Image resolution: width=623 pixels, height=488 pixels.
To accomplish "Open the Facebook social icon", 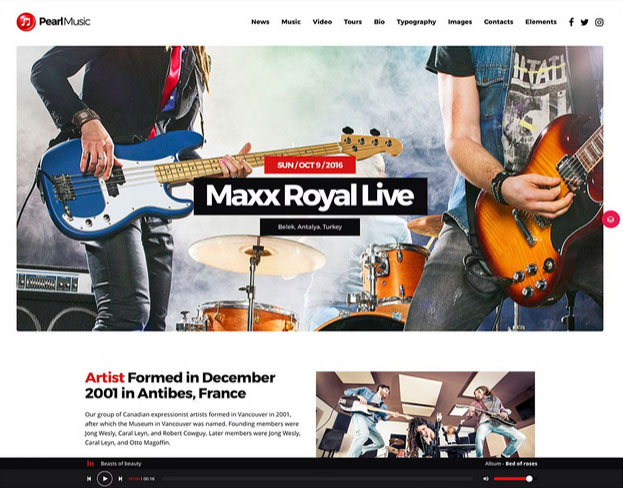I will click(x=571, y=22).
